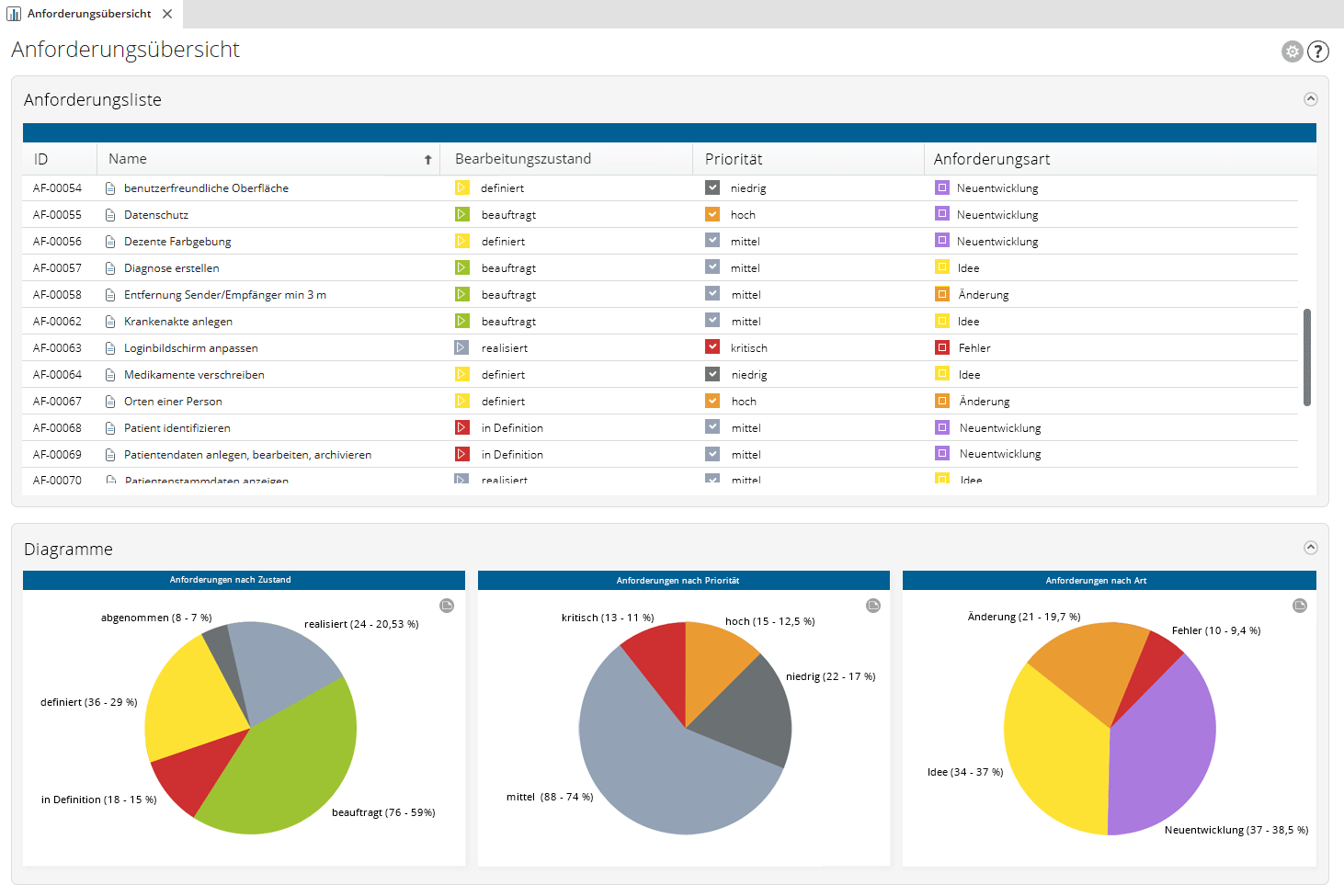Collapse the Diagramme panel
The width and height of the screenshot is (1344, 896).
1311,548
